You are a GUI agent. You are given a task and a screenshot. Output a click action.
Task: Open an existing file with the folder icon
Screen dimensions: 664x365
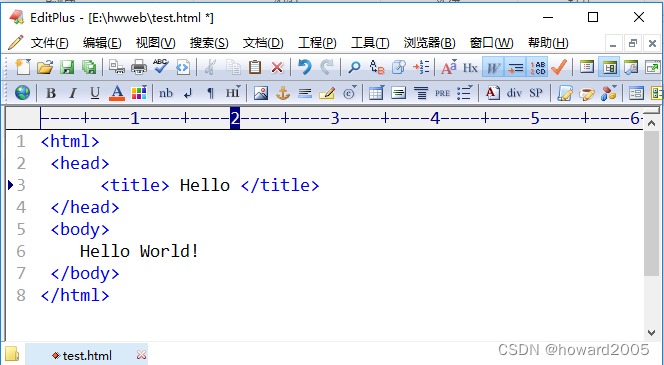[45, 67]
